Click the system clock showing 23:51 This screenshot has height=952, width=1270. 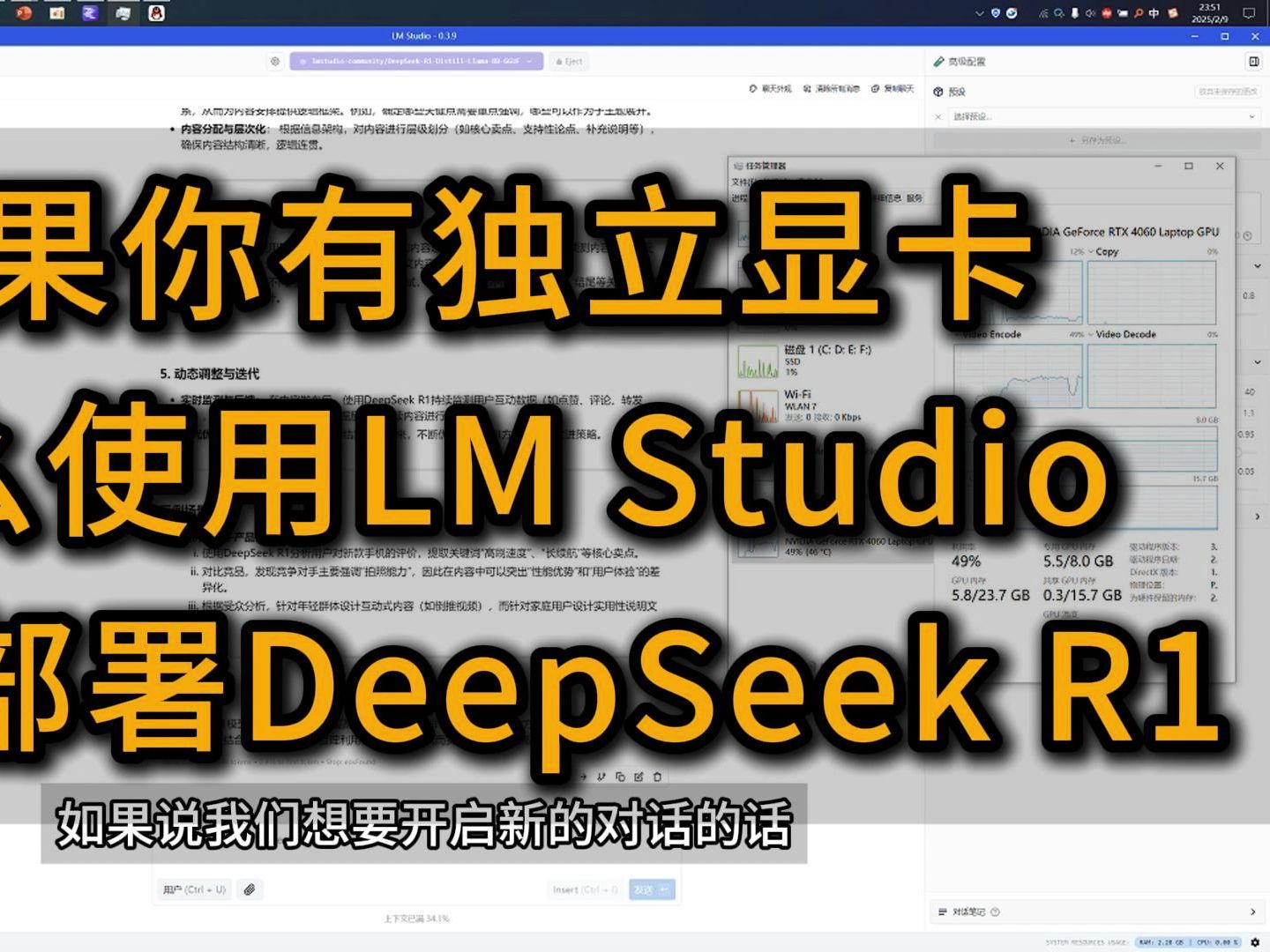pos(1210,12)
